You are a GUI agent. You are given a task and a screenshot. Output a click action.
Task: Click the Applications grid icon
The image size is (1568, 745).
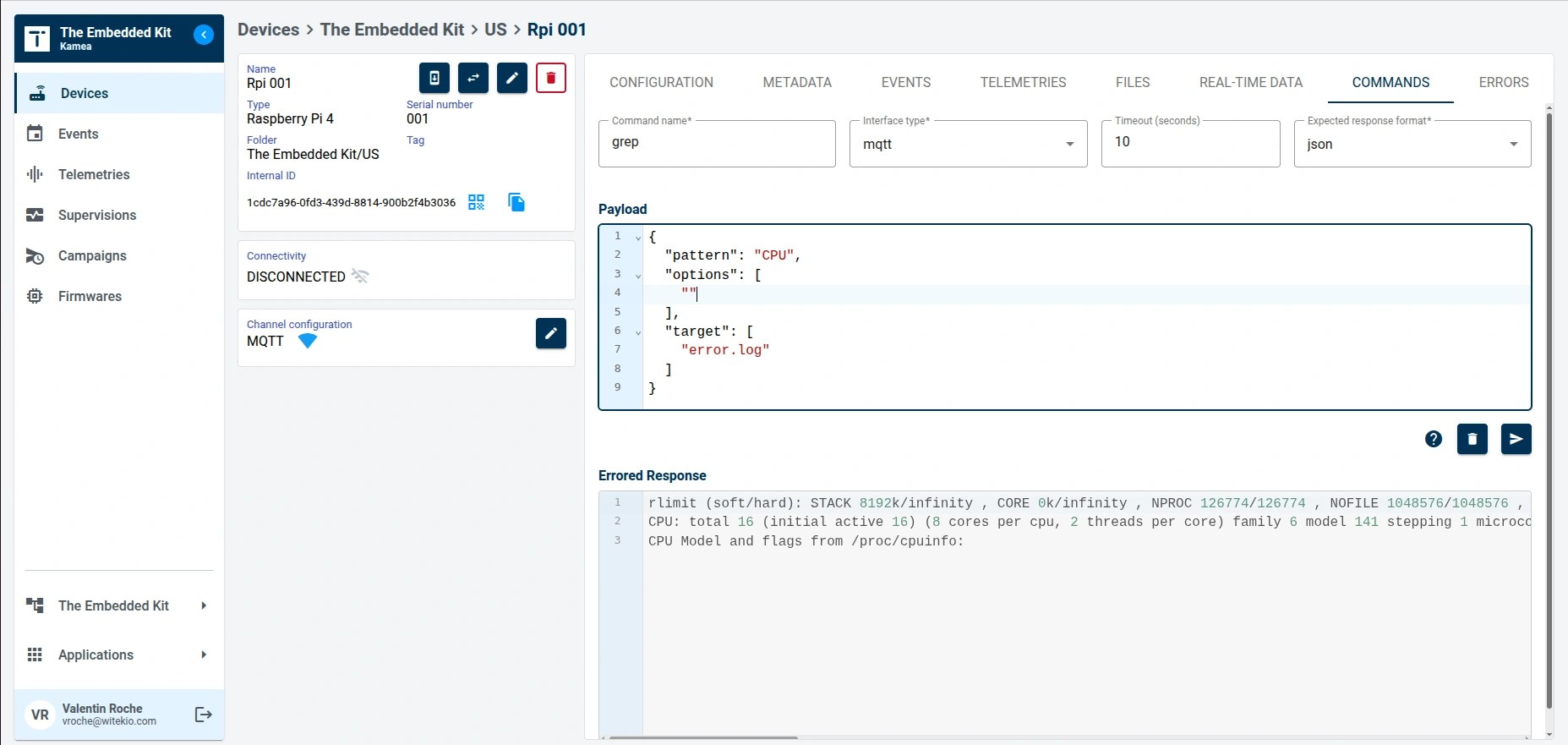tap(35, 655)
